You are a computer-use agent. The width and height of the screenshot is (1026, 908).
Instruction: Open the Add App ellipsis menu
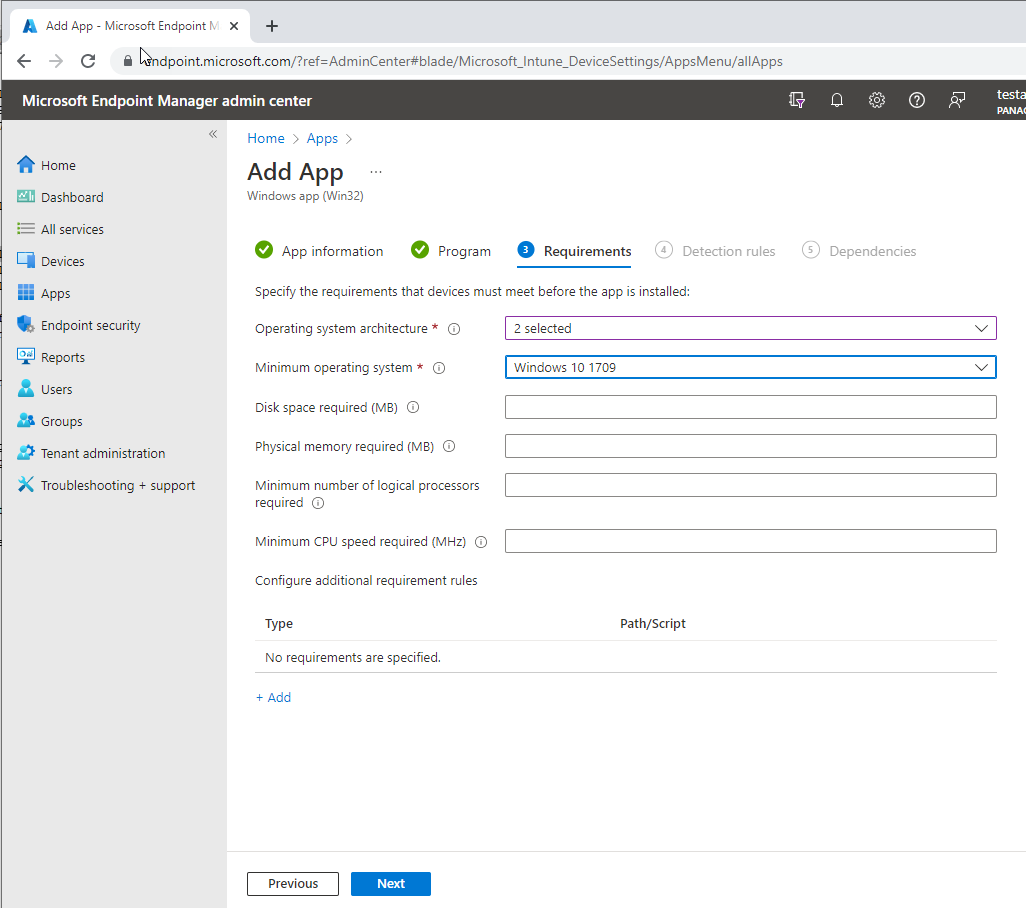pyautogui.click(x=376, y=172)
